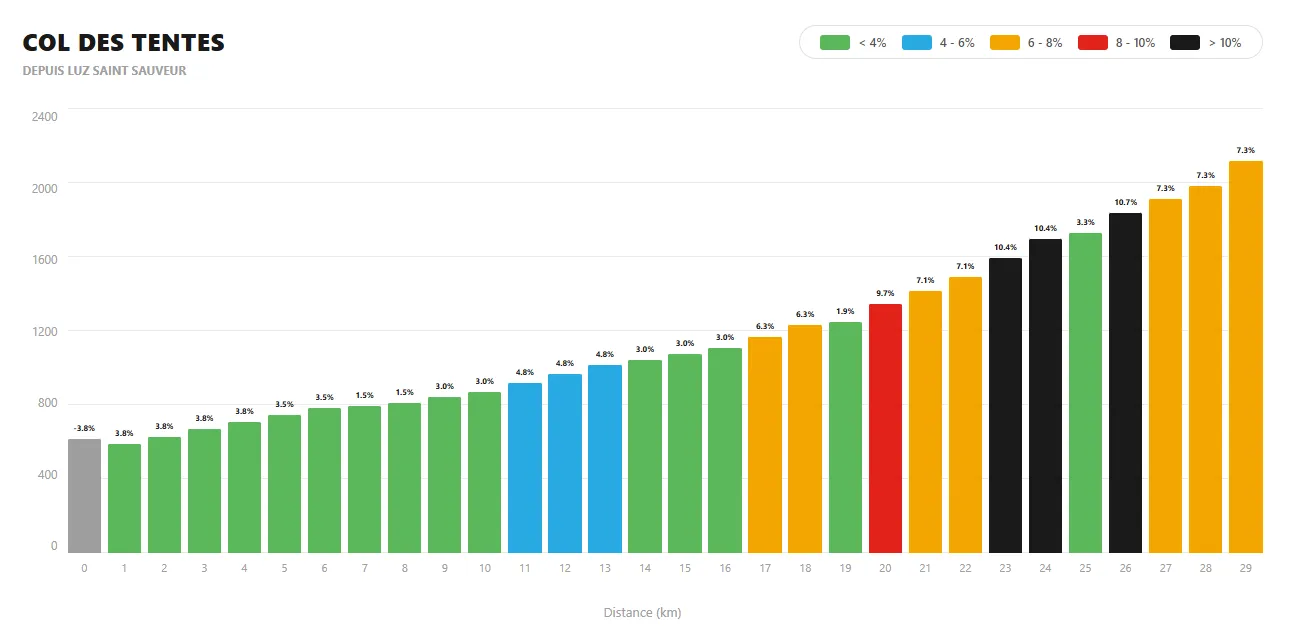Screen dimensions: 1290x644
Task: Click the '< 4%' legend label
Action: click(872, 43)
